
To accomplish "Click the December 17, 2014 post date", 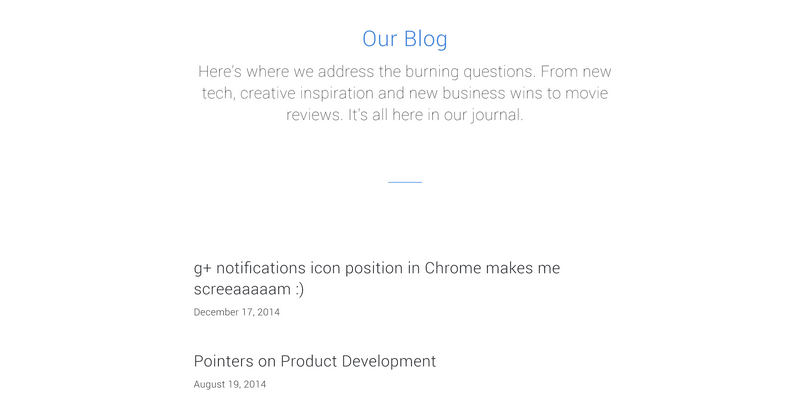I will point(237,312).
